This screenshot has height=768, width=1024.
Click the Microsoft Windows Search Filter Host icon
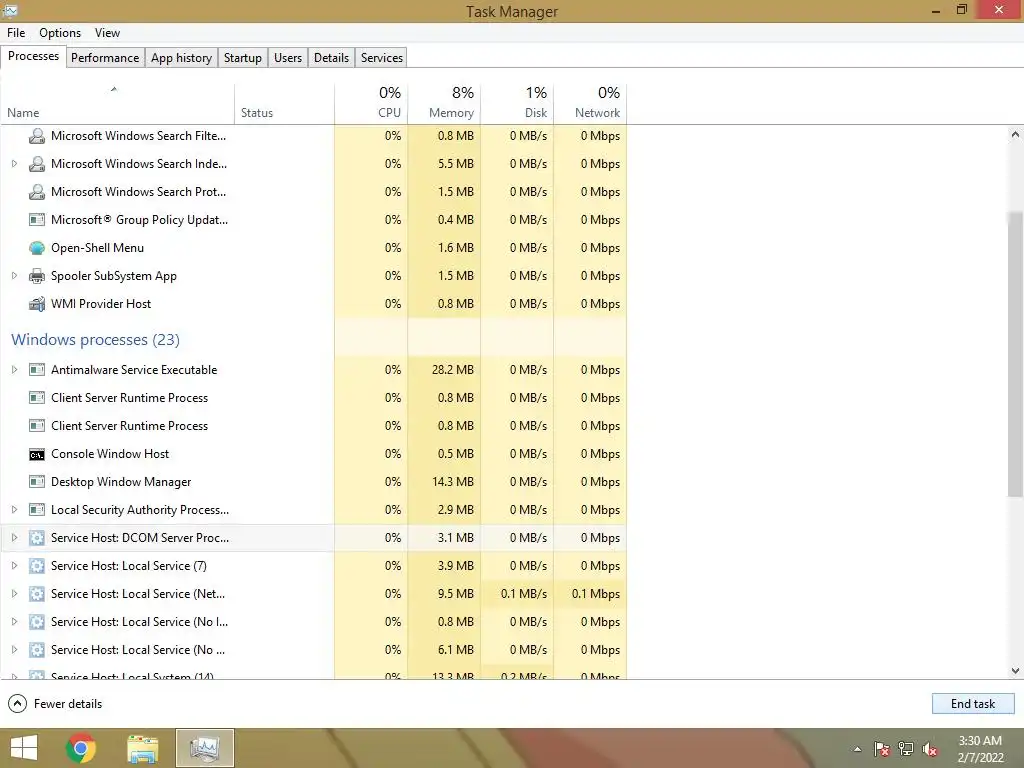(x=37, y=136)
